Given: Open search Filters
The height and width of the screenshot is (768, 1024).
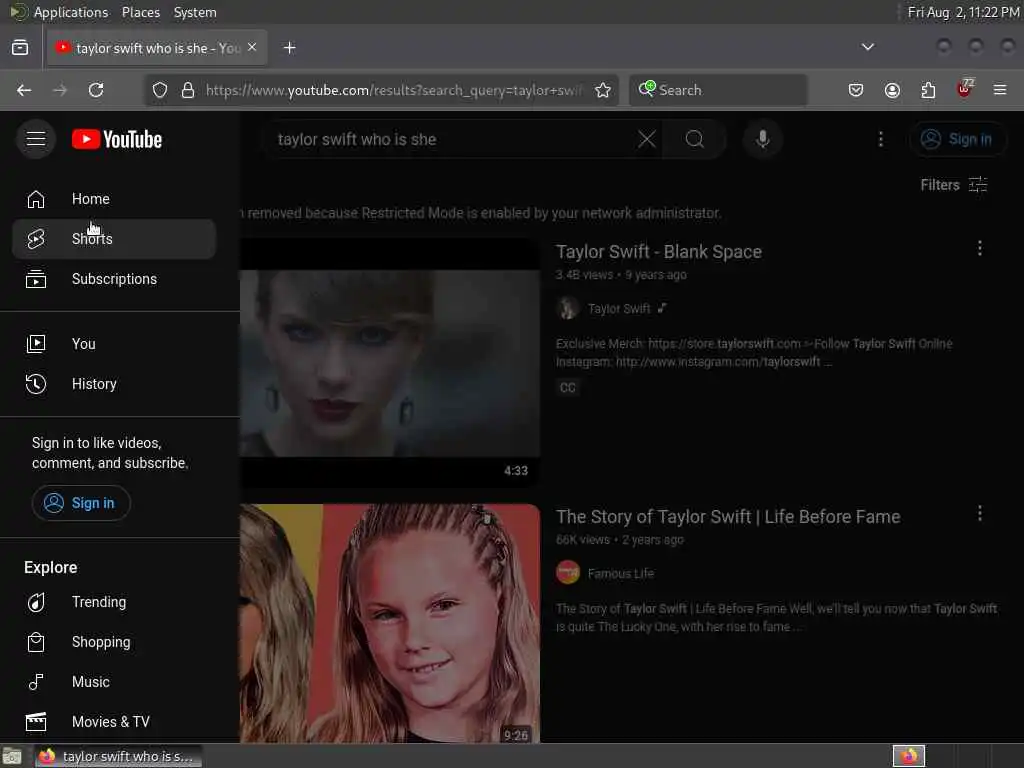Looking at the screenshot, I should [954, 185].
